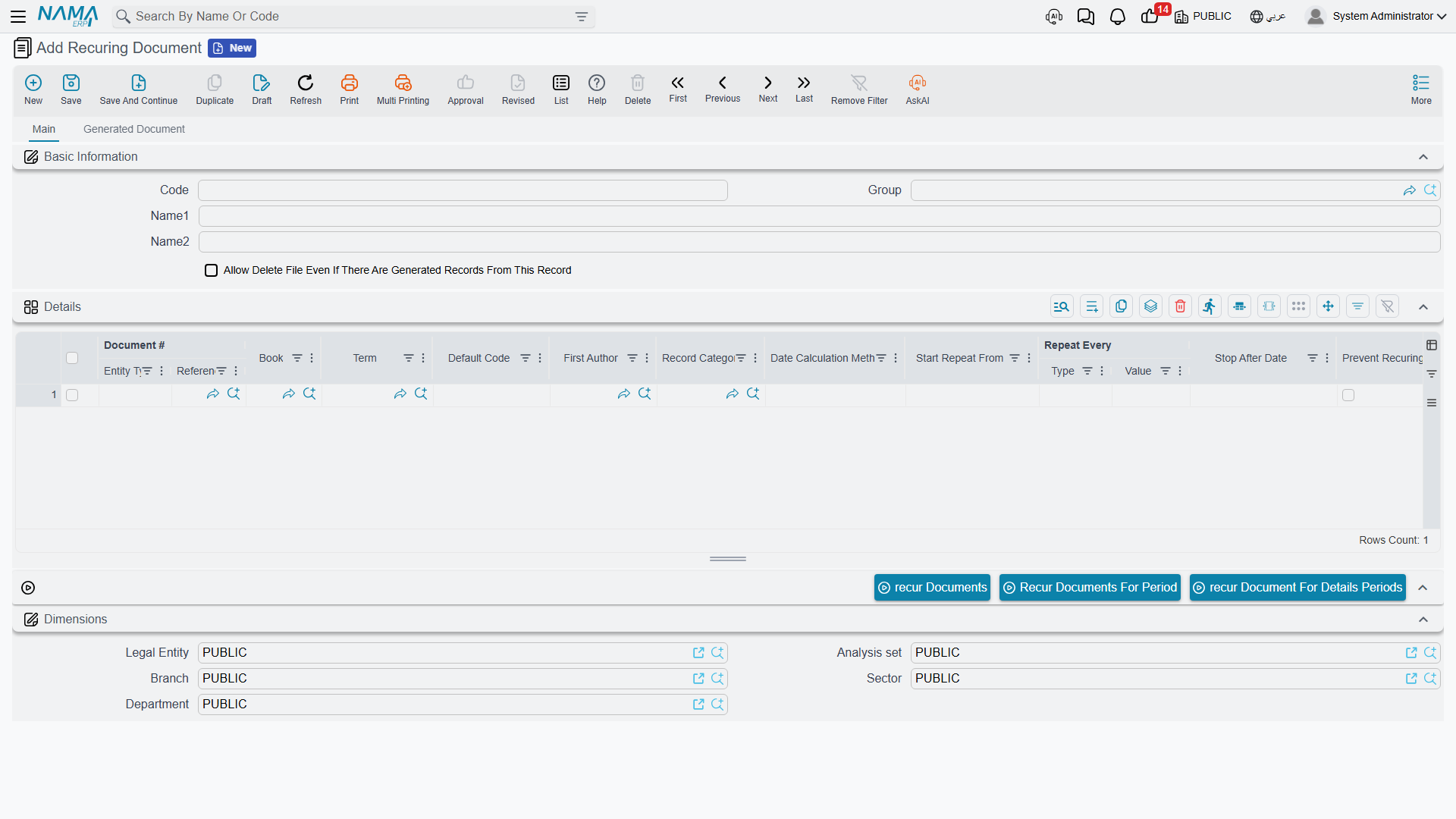Toggle Prevent Recuring checkbox in row 1
The width and height of the screenshot is (1456, 819).
click(1348, 395)
